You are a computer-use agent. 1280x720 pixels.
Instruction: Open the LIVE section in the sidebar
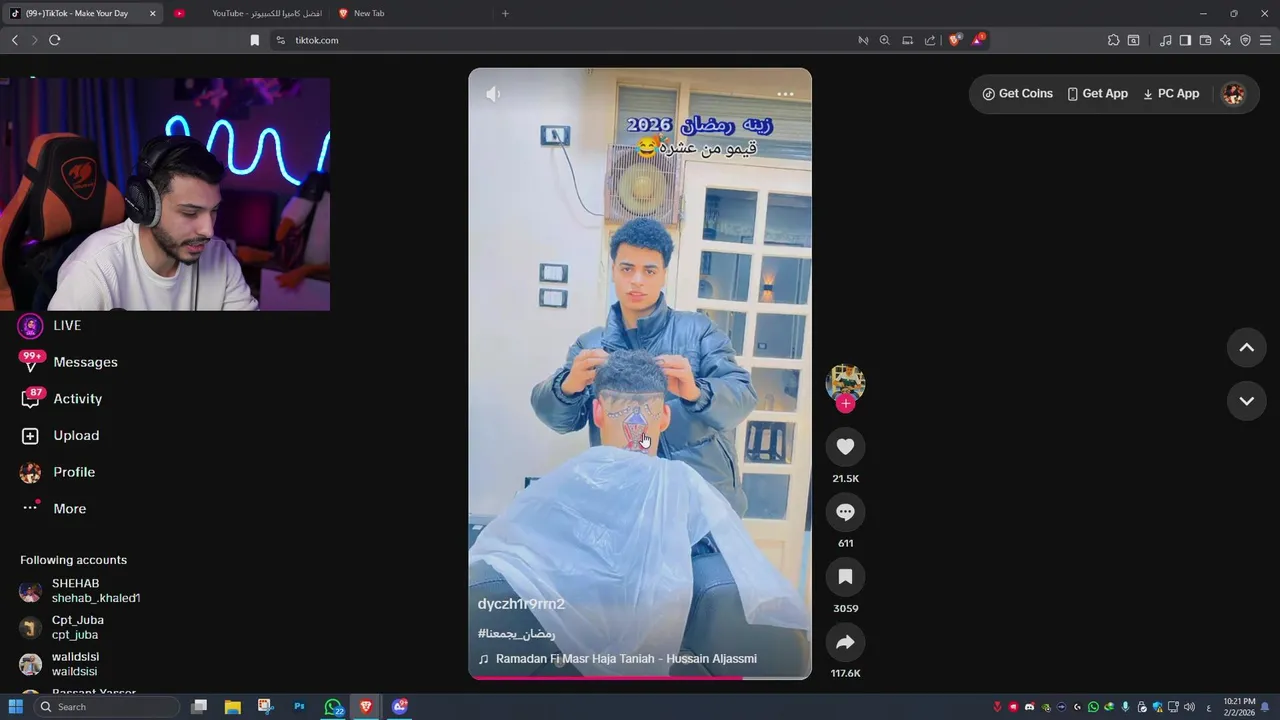point(50,326)
